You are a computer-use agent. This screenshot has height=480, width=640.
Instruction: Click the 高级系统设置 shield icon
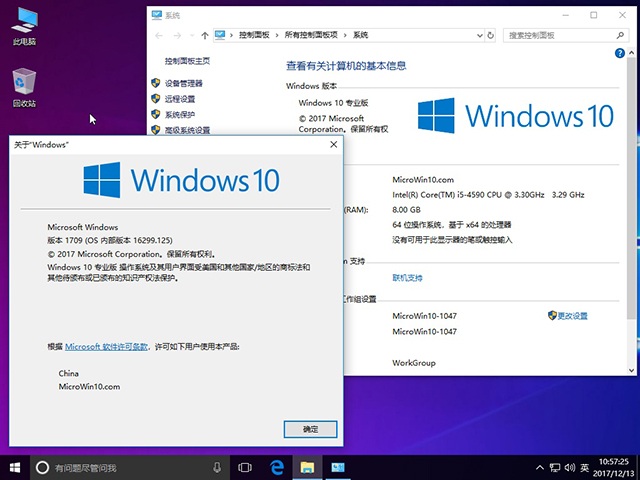[156, 130]
